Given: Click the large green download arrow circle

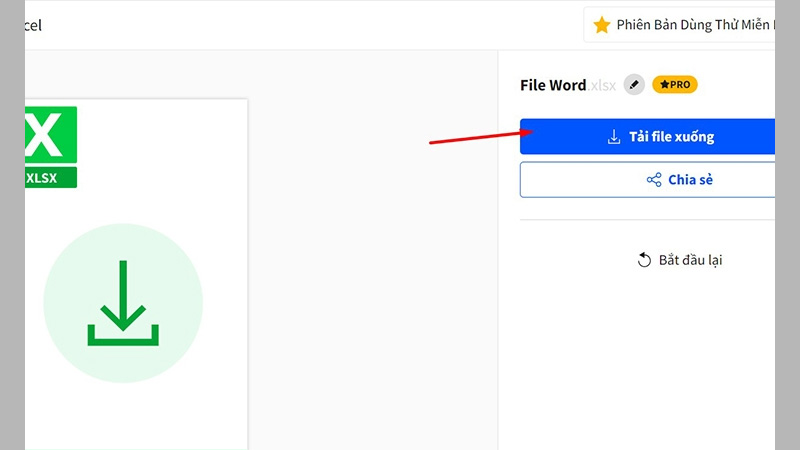Looking at the screenshot, I should [123, 303].
